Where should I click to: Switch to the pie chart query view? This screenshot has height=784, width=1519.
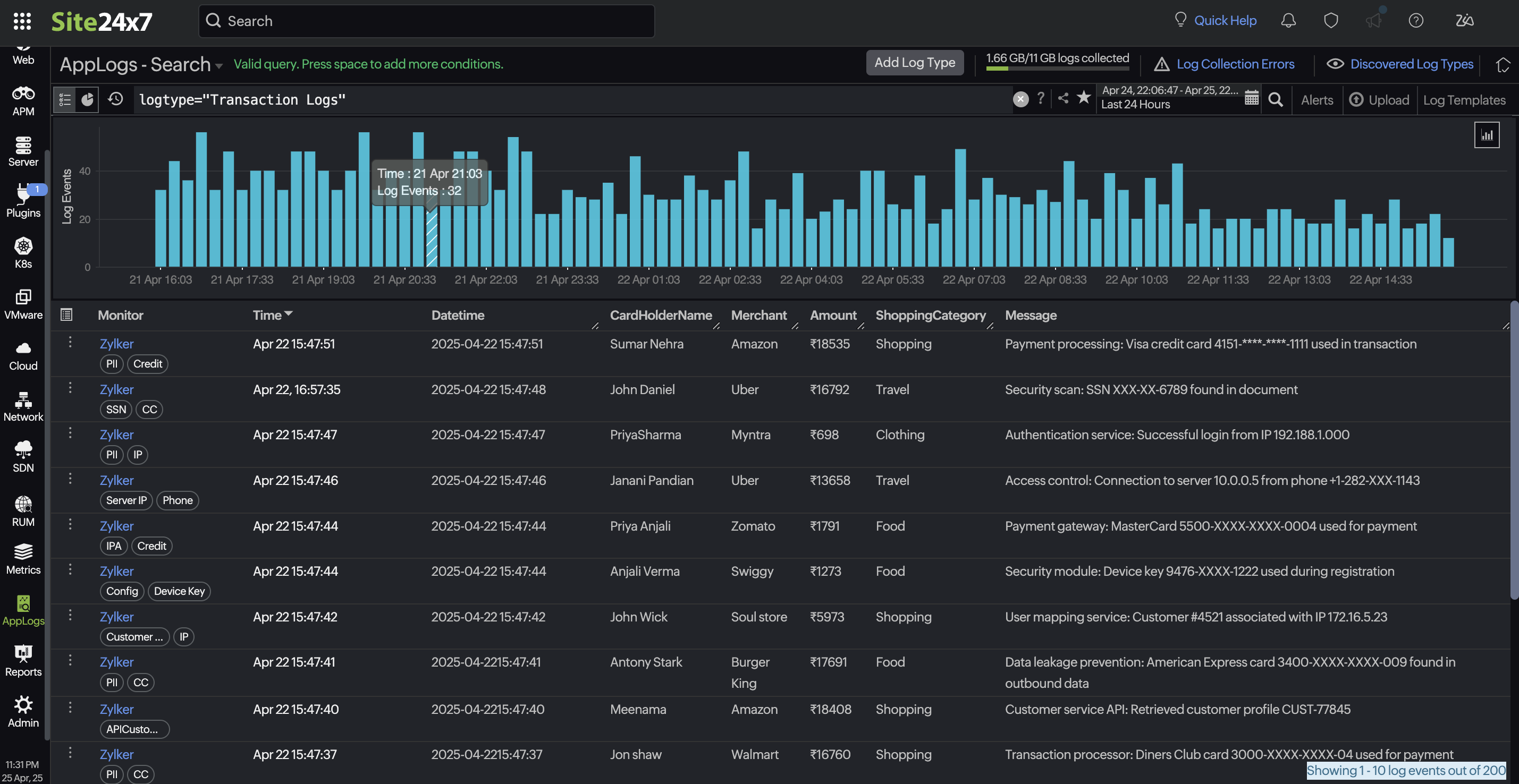pyautogui.click(x=87, y=100)
